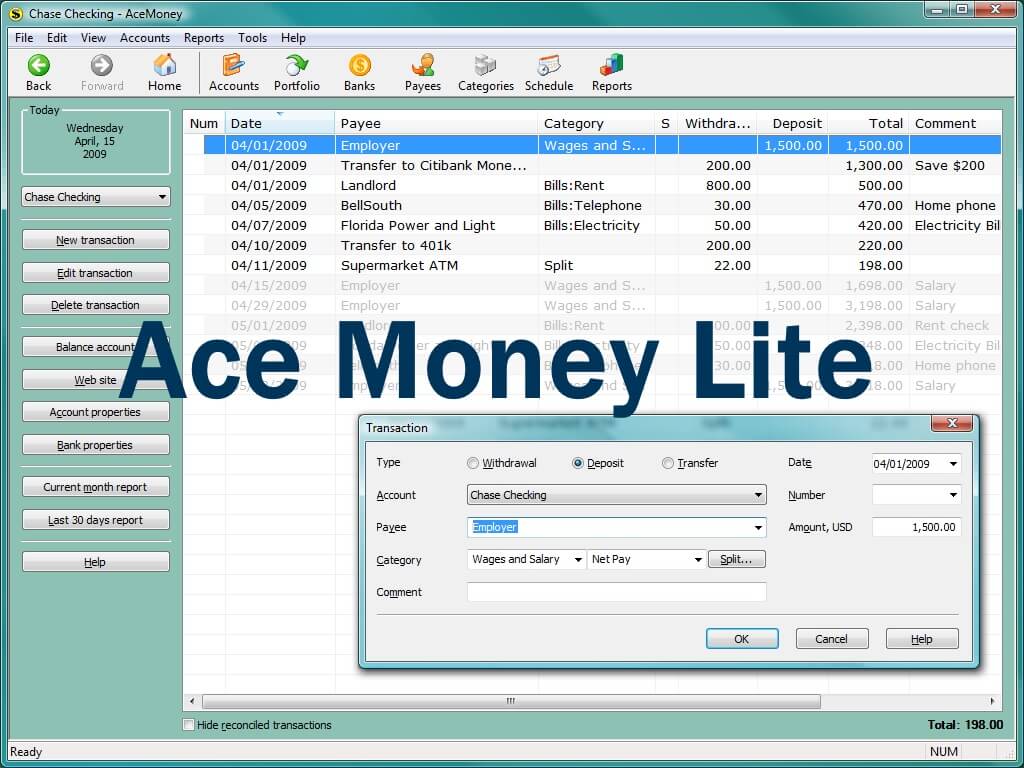Click the Account properties button
1024x768 pixels.
click(96, 411)
